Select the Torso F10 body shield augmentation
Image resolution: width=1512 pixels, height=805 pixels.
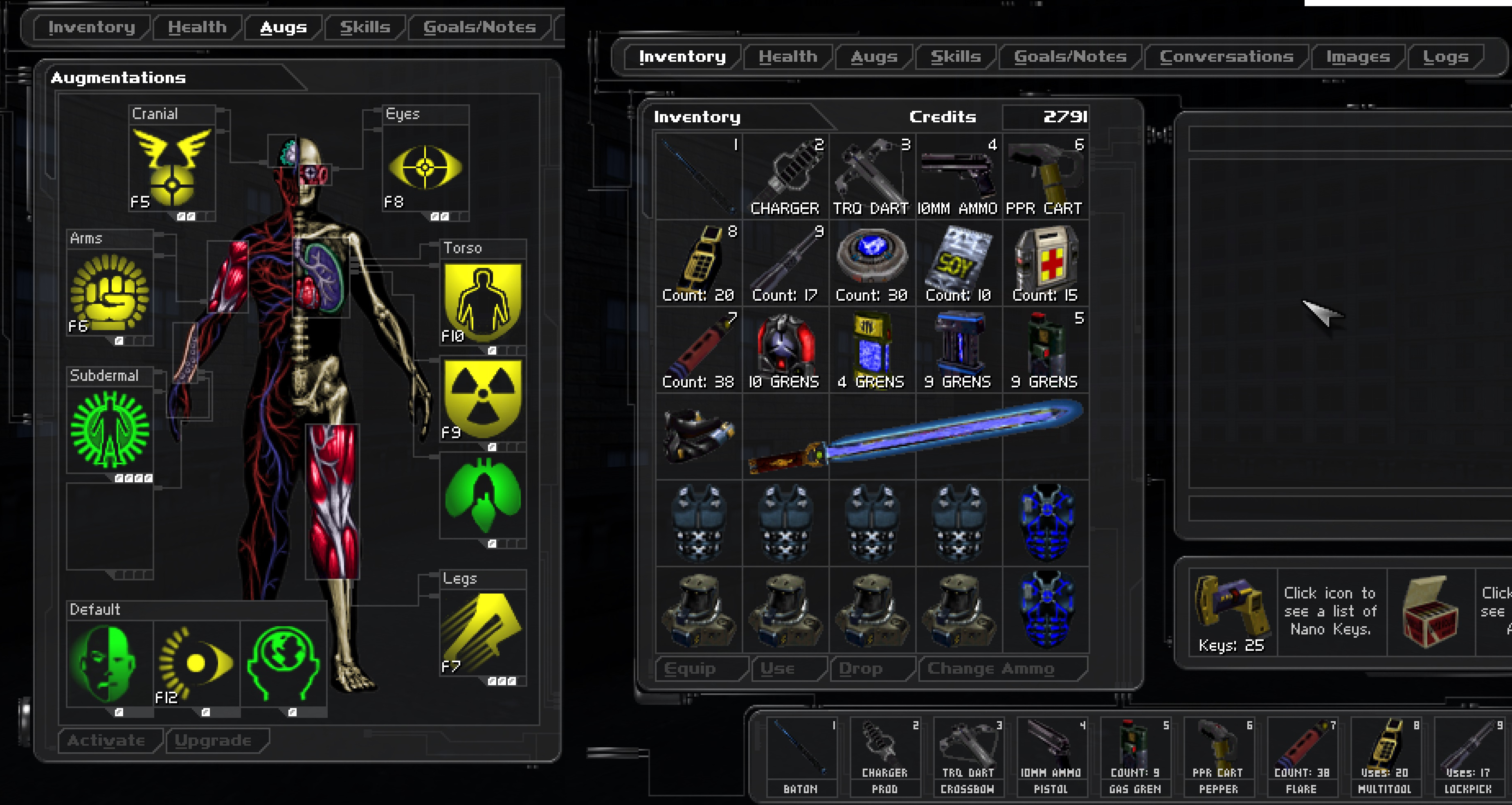tap(482, 302)
